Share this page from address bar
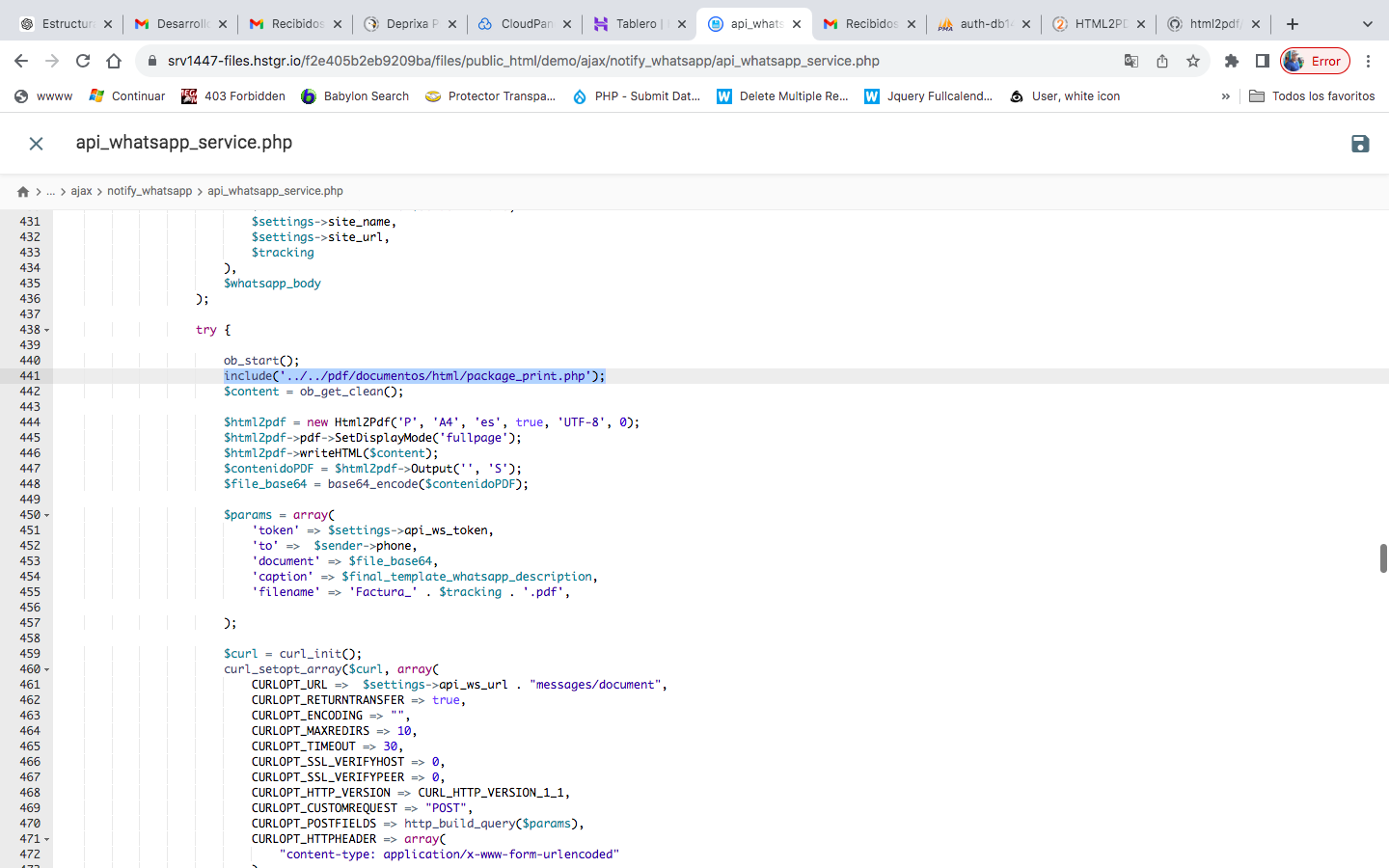The height and width of the screenshot is (868, 1389). [x=1162, y=61]
